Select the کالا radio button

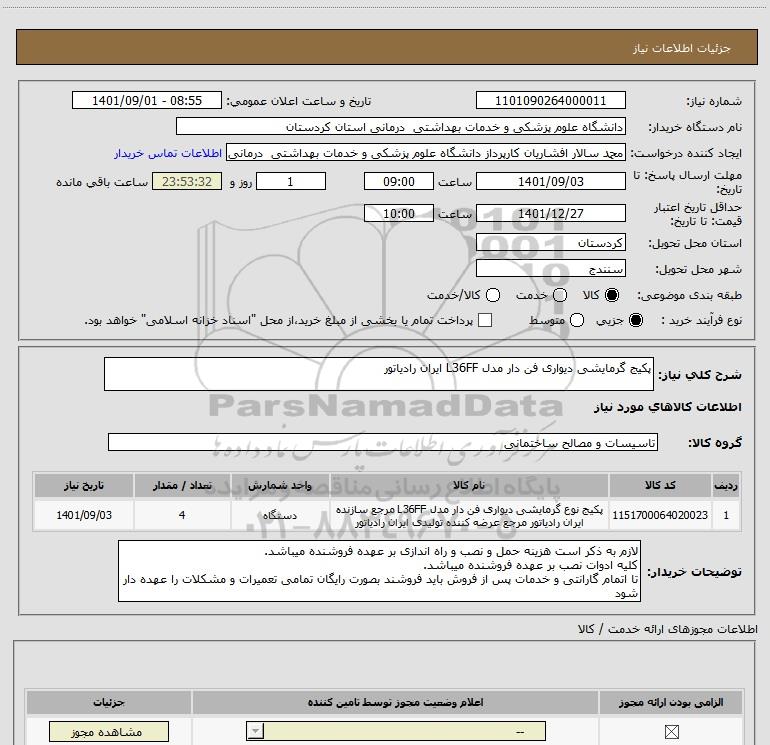point(612,295)
